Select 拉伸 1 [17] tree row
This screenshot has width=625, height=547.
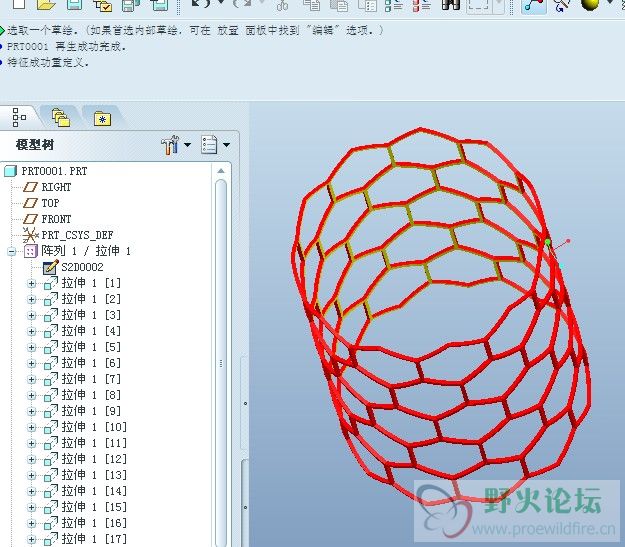94,539
